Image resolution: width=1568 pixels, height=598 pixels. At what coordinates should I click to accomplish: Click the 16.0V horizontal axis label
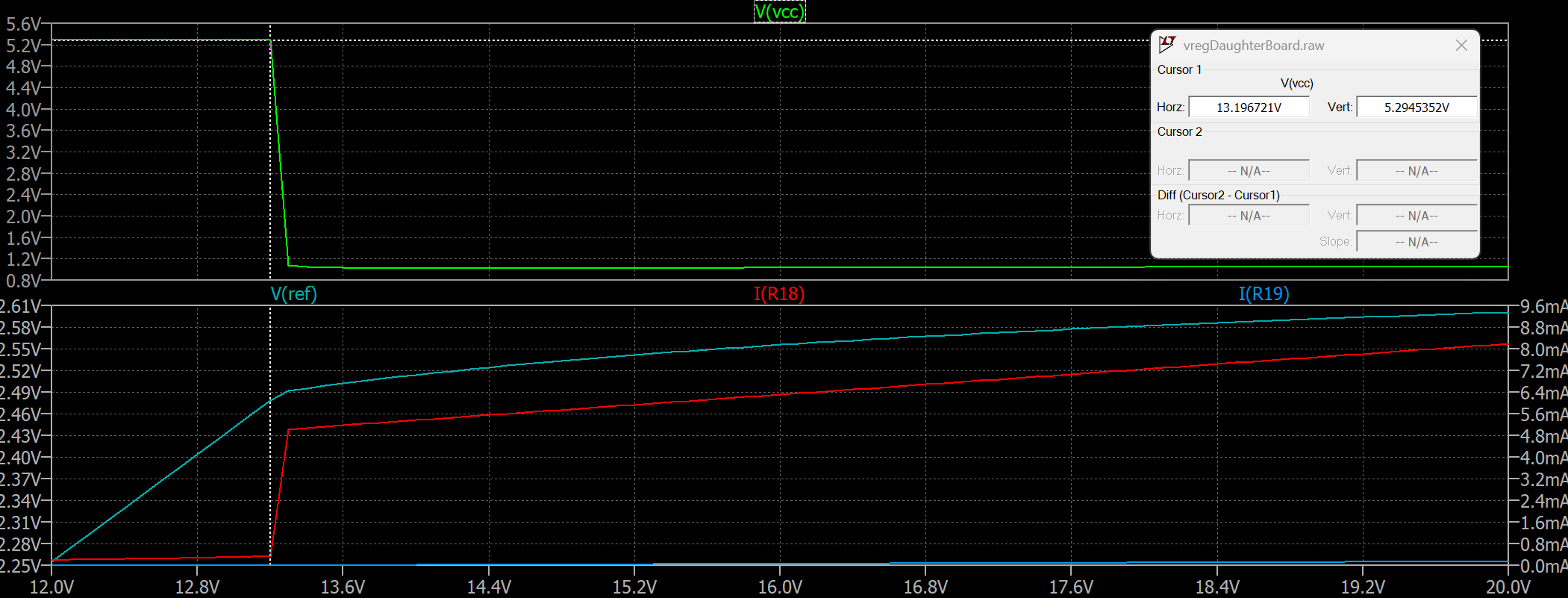point(780,587)
